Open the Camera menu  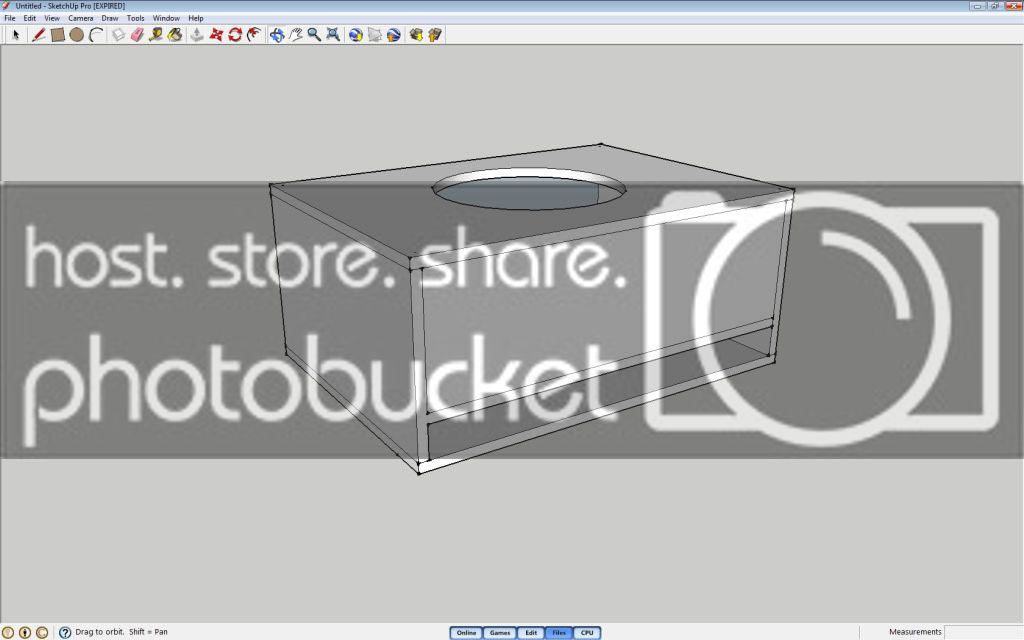tap(81, 18)
